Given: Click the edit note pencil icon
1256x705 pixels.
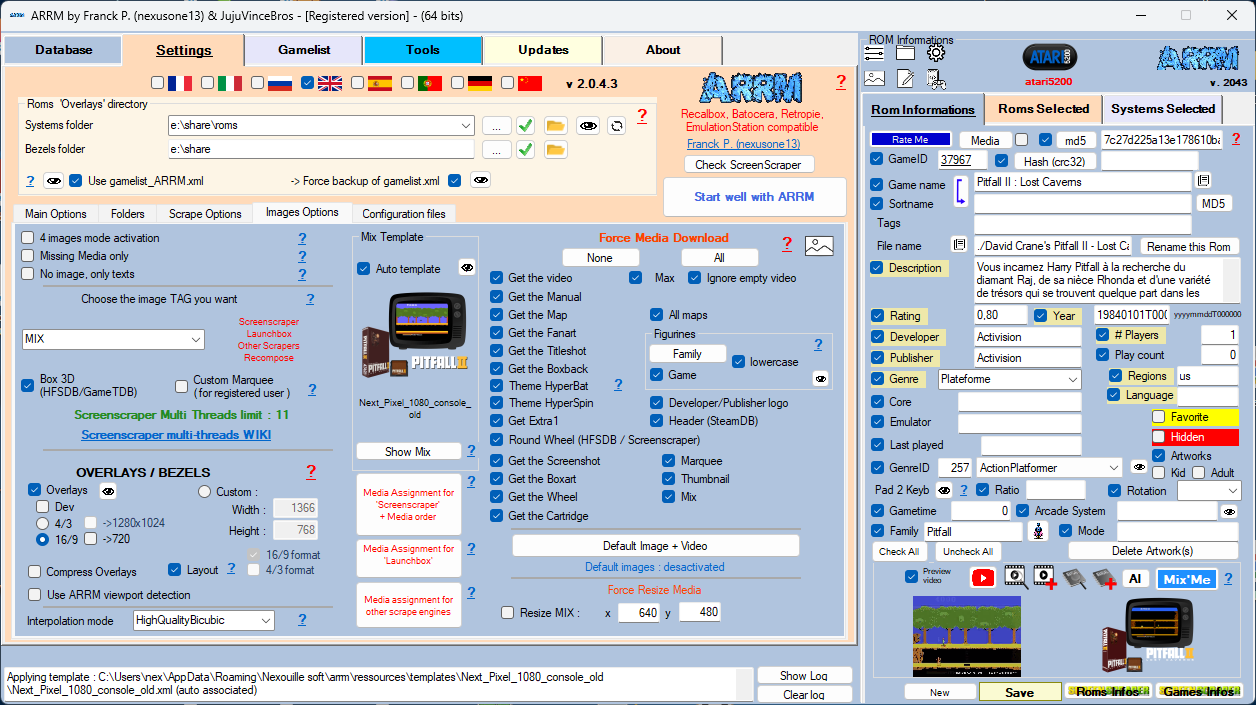Looking at the screenshot, I should 905,78.
